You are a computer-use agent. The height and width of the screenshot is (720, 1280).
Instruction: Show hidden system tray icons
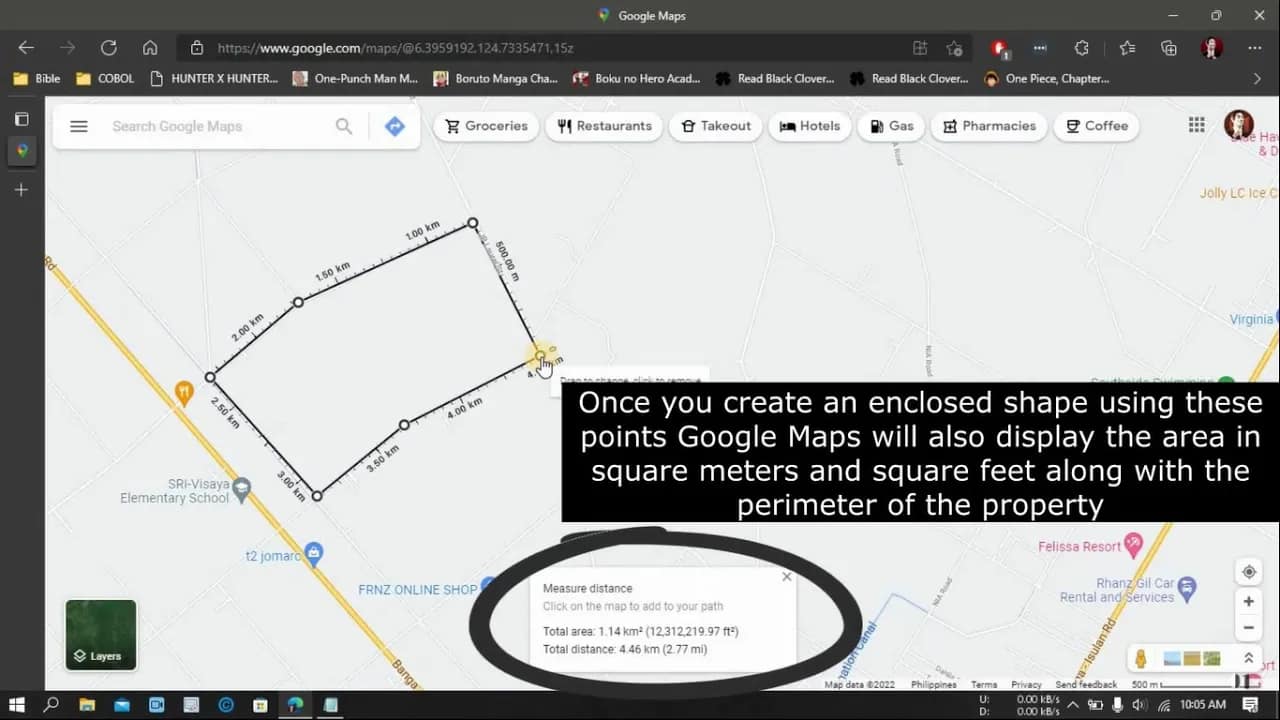(x=1072, y=705)
